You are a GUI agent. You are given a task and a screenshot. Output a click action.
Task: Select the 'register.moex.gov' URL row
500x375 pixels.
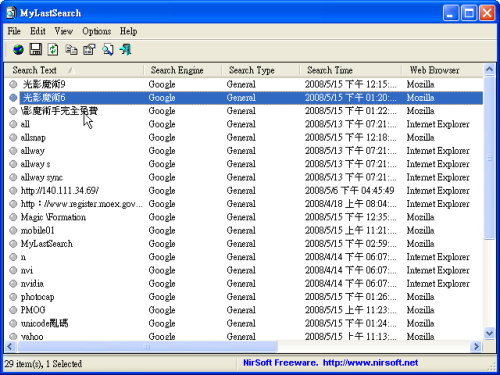pos(244,204)
